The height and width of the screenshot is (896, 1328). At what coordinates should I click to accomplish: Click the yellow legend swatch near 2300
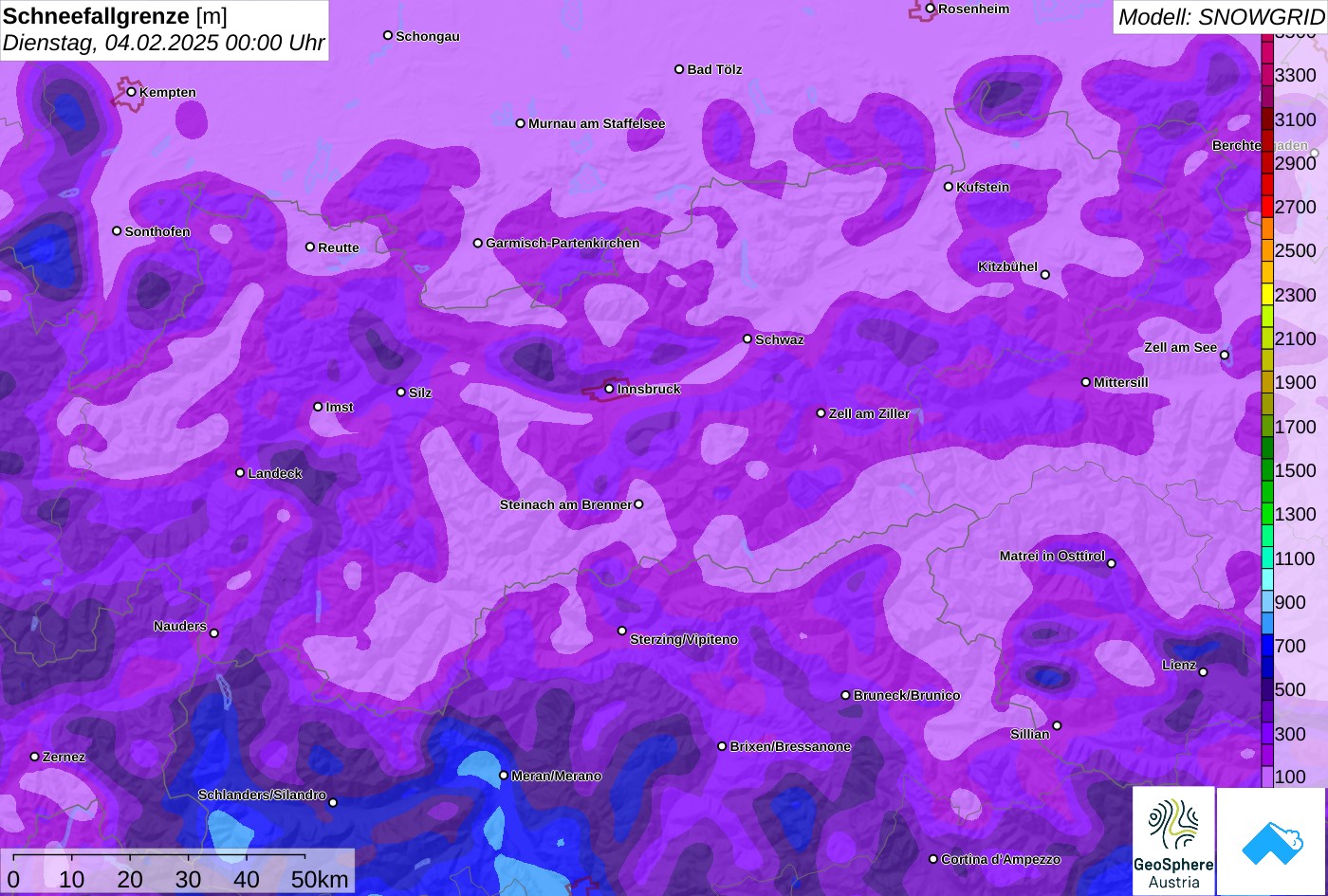[x=1267, y=295]
